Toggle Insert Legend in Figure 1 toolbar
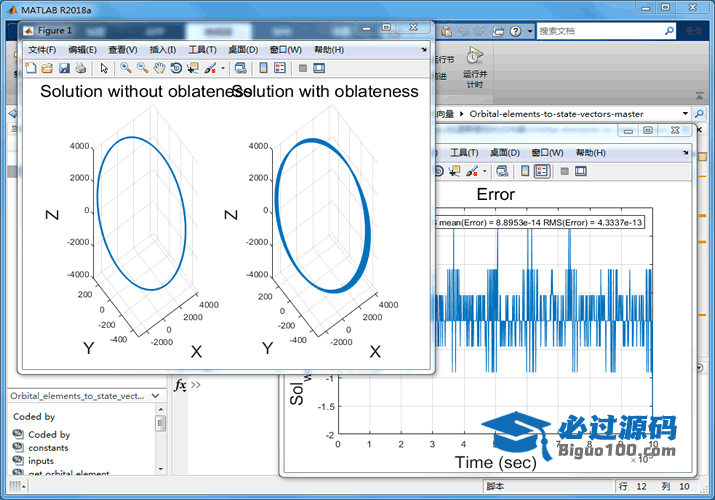The image size is (715, 500). tap(280, 68)
